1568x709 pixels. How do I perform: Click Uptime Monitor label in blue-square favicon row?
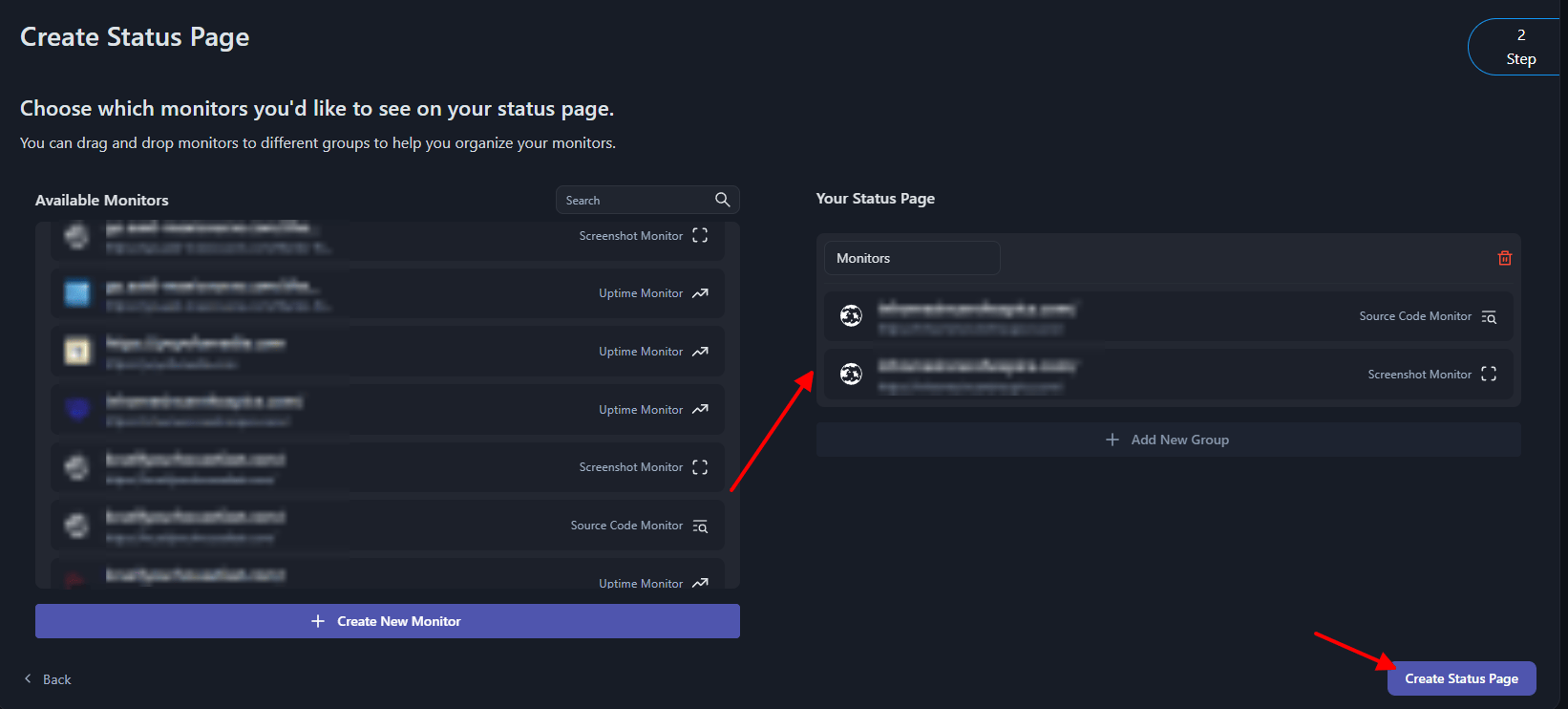pyautogui.click(x=641, y=293)
